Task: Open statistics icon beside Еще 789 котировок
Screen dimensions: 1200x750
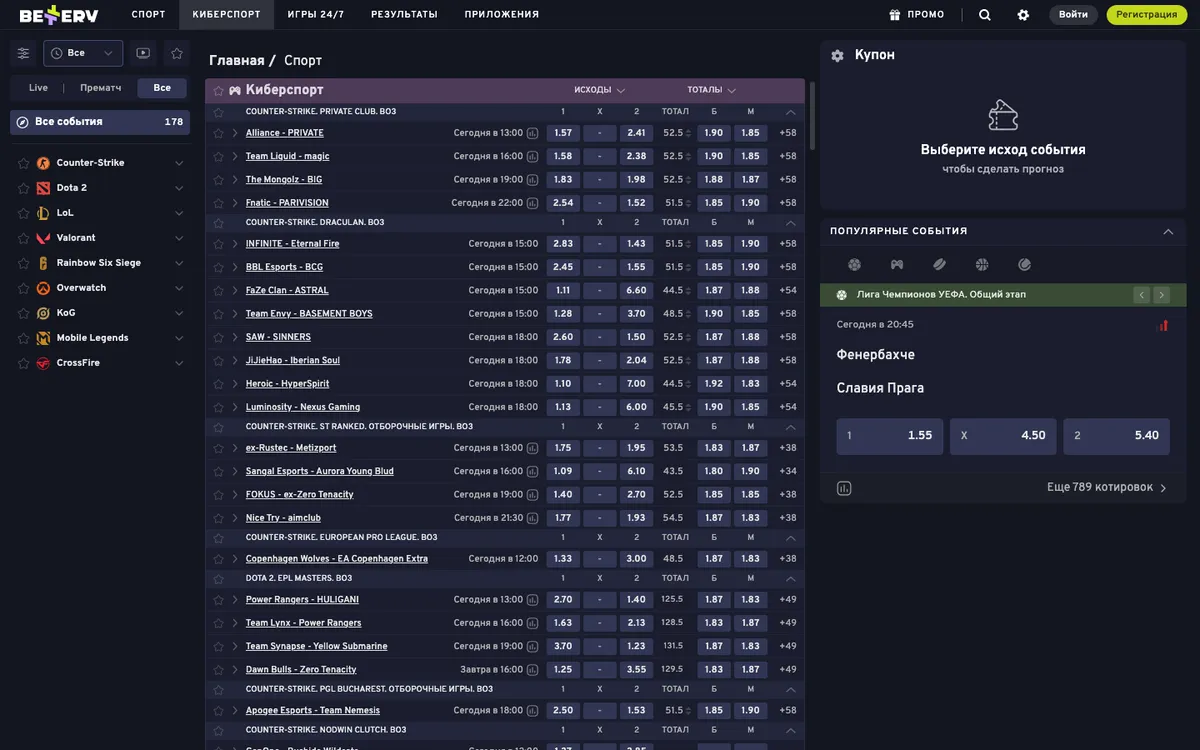Action: [844, 488]
